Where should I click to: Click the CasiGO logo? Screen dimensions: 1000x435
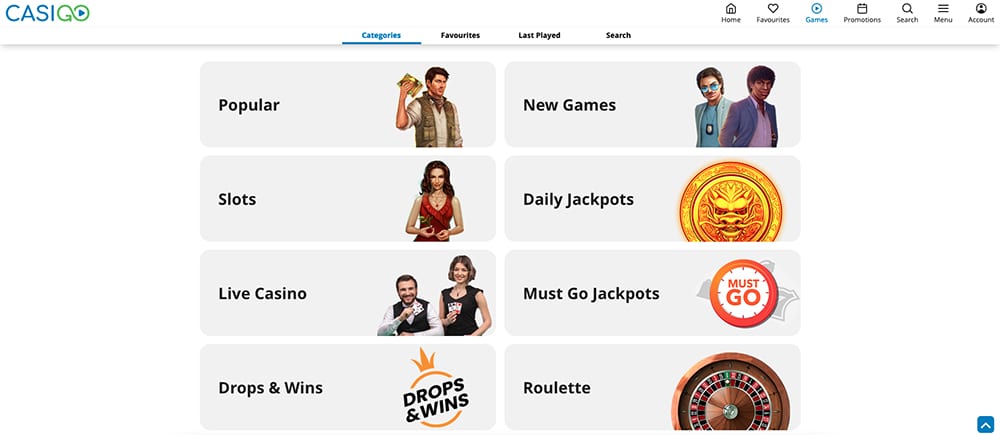pos(47,13)
